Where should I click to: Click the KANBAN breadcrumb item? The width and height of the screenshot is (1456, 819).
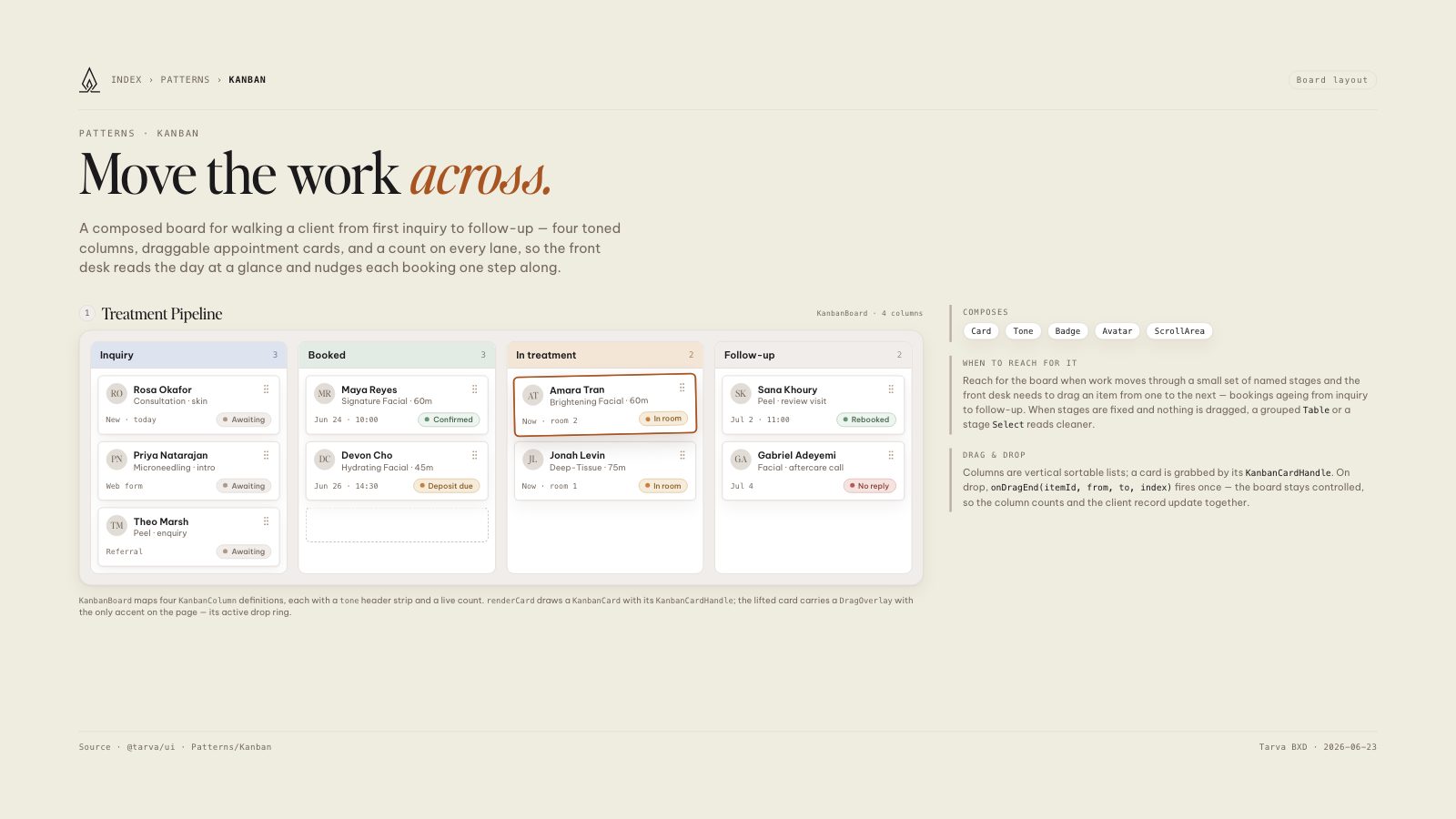tap(248, 80)
